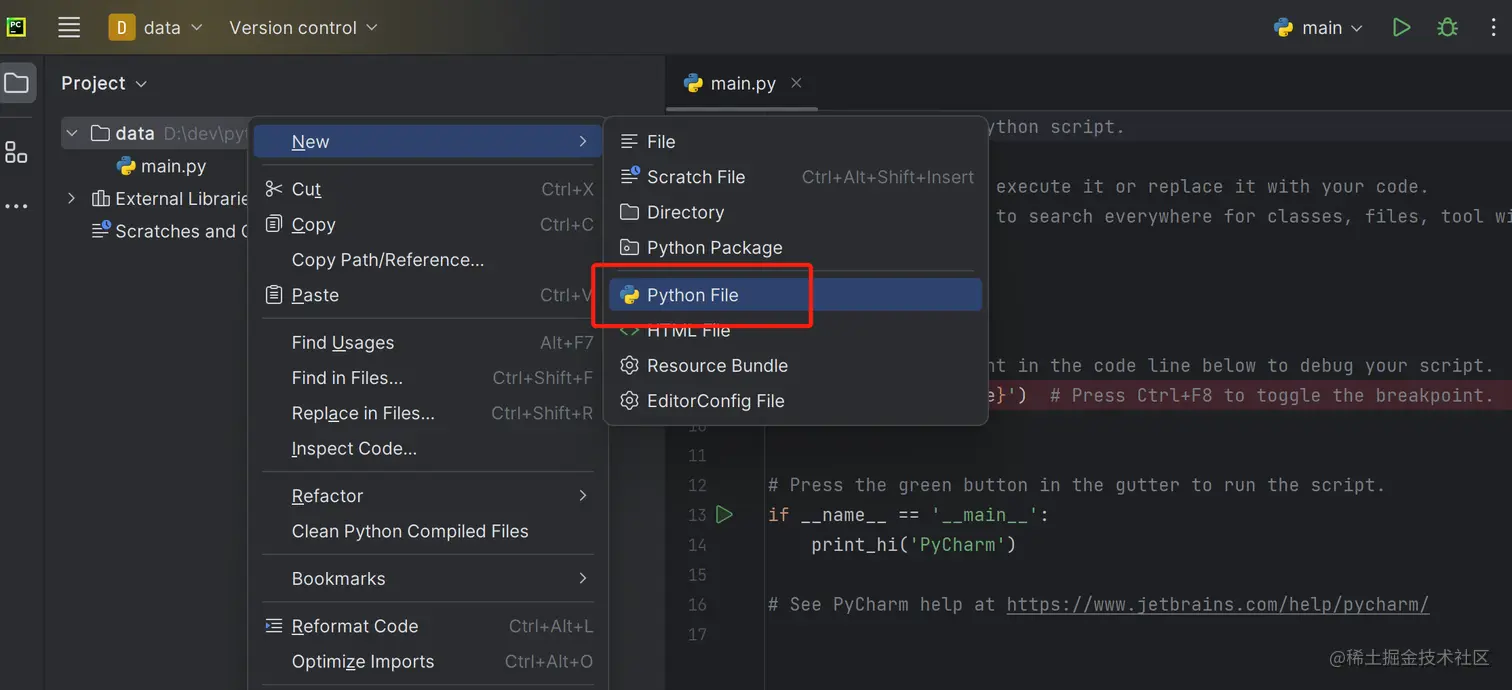Choose Resource Bundle menu entry
Viewport: 1512px width, 690px height.
(795, 365)
